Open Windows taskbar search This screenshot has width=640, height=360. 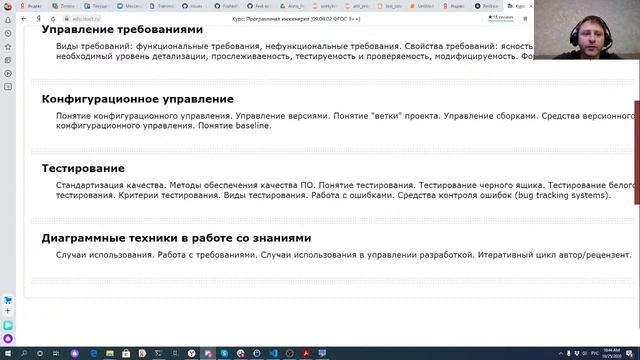pos(24,353)
